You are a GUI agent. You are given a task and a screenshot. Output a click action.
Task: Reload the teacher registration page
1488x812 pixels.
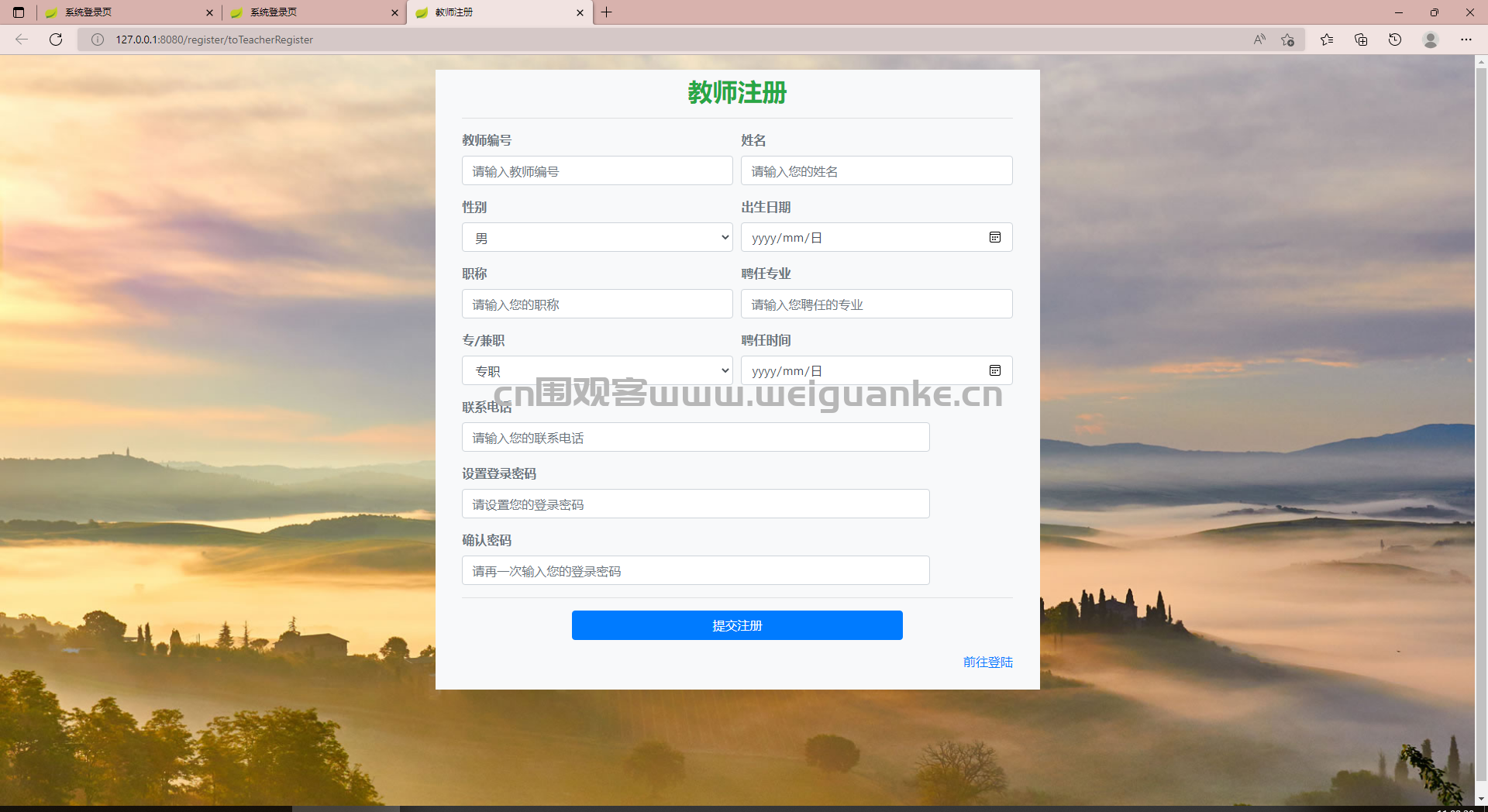point(56,40)
